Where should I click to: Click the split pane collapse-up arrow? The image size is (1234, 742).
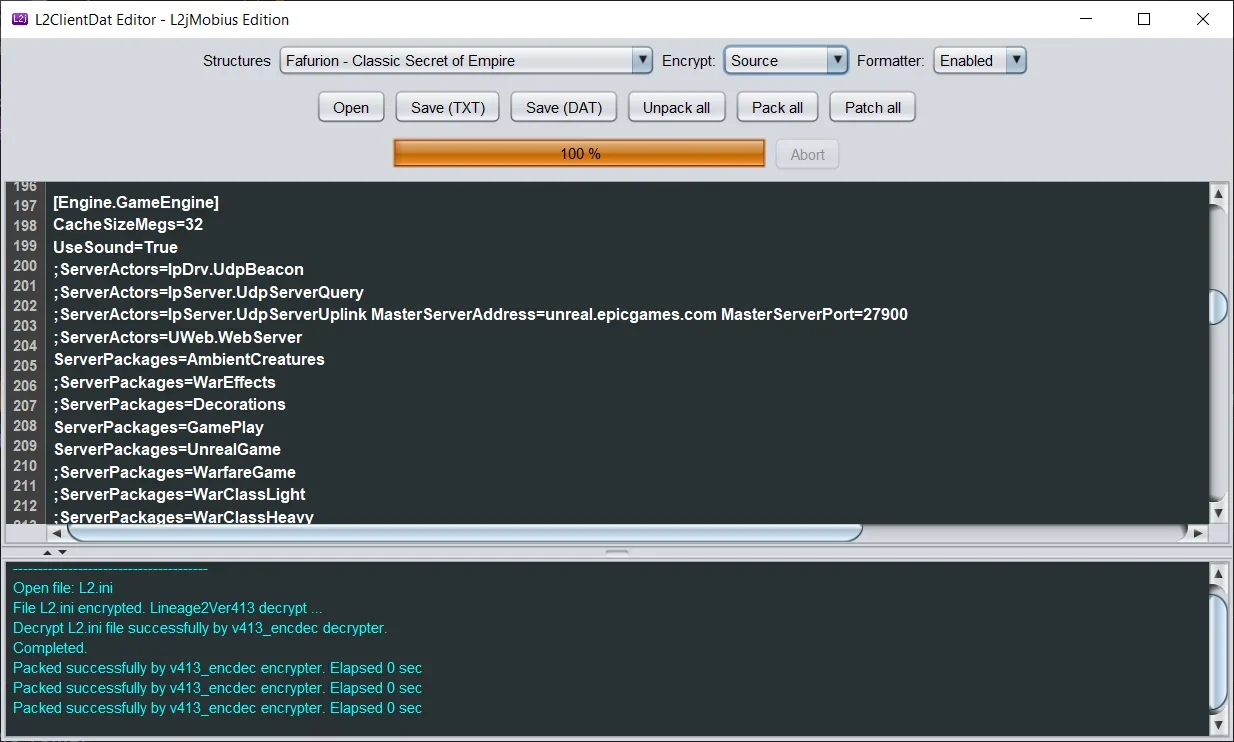[46, 552]
